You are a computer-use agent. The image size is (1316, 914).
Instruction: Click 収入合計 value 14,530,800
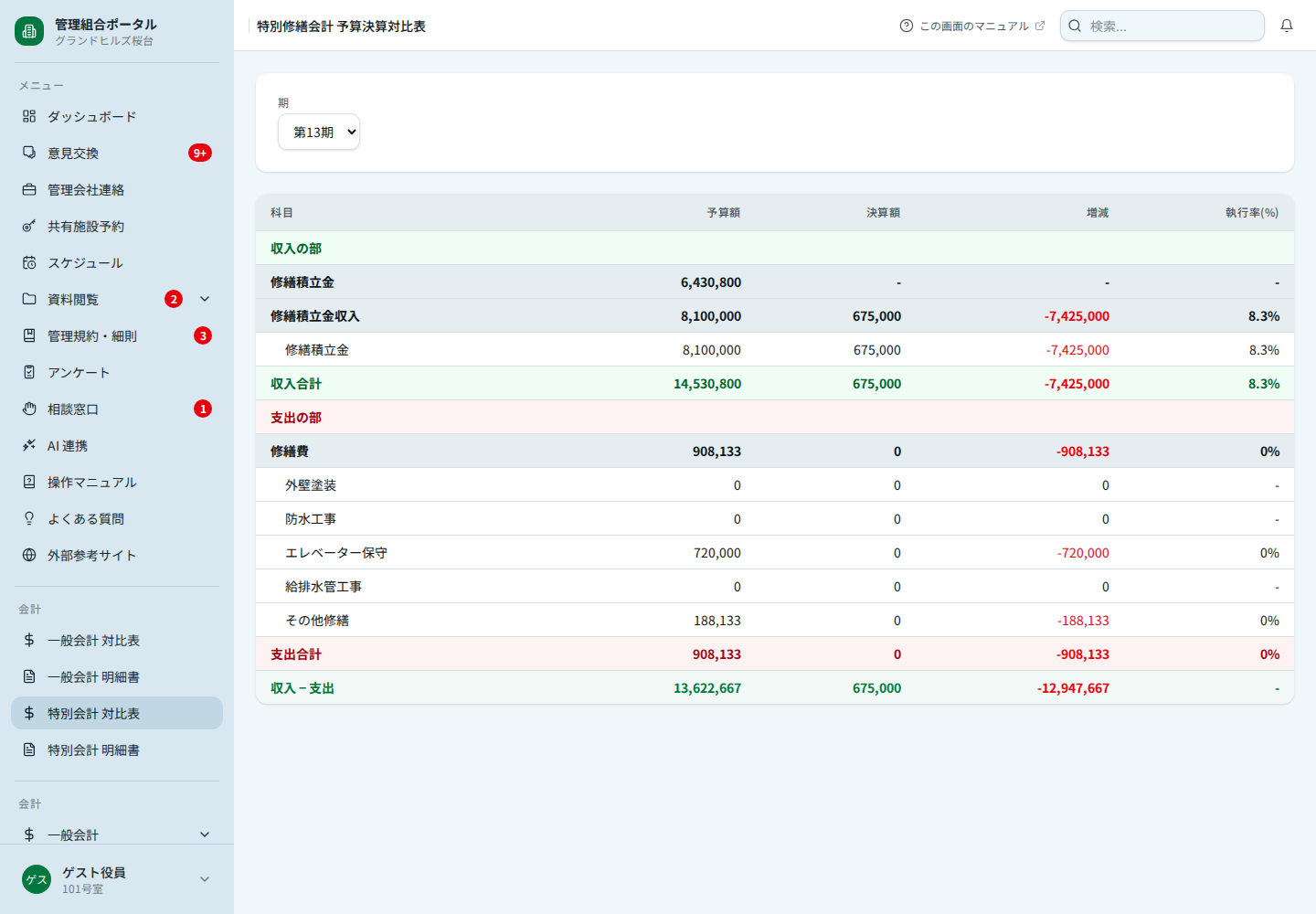[x=707, y=383]
